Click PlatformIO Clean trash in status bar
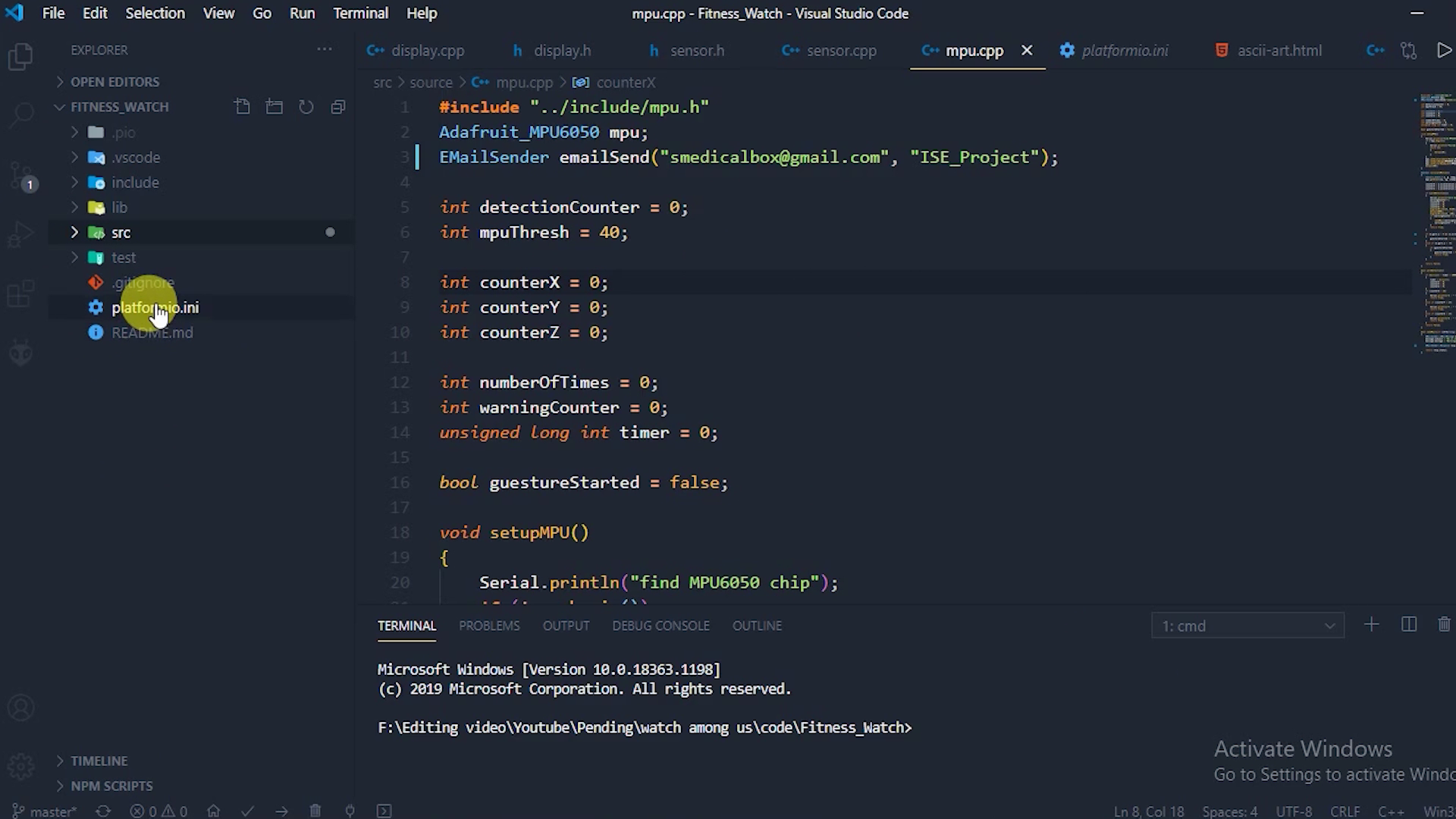This screenshot has width=1456, height=819. [315, 811]
